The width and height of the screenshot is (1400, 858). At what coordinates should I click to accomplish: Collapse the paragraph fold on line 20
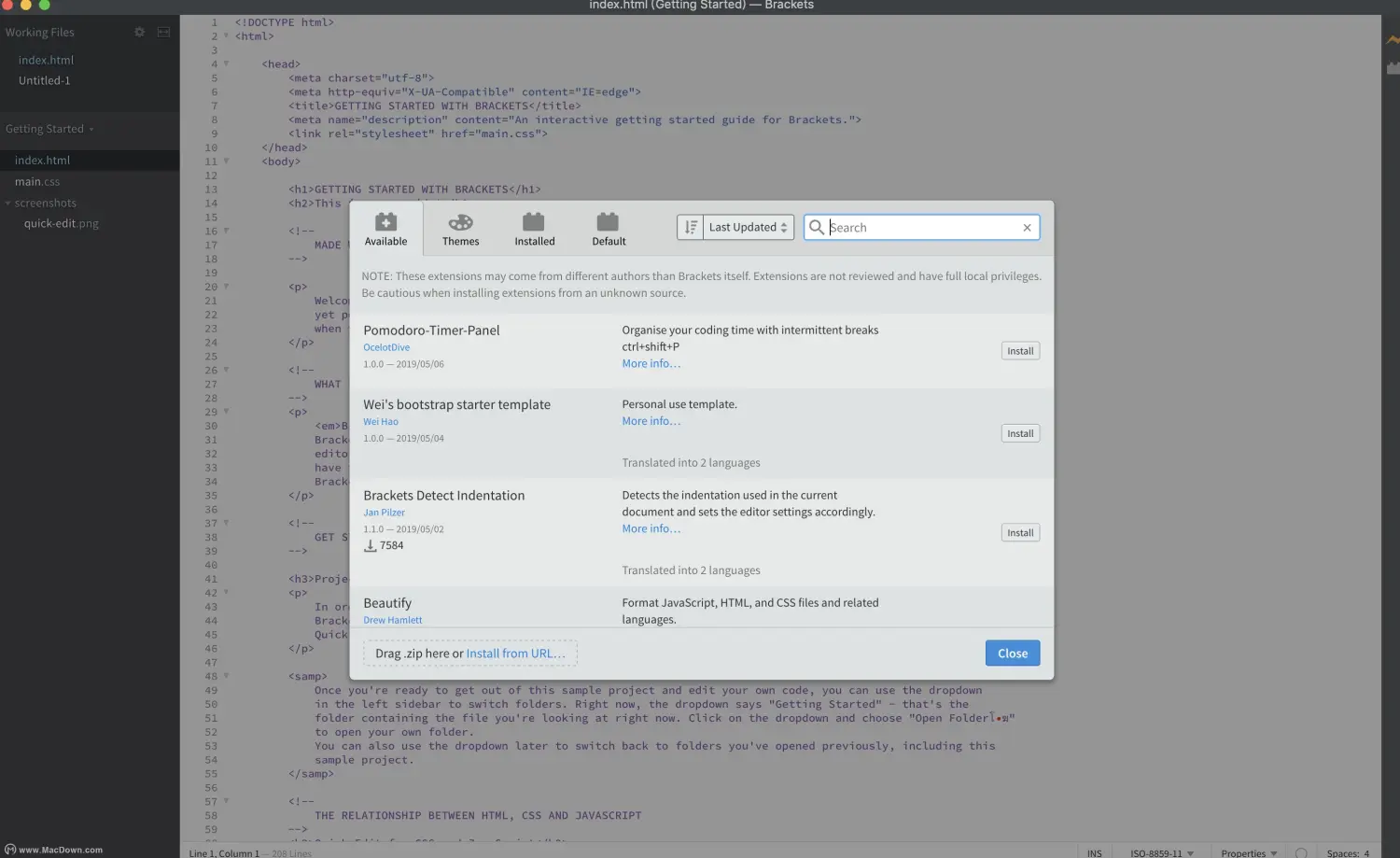226,287
